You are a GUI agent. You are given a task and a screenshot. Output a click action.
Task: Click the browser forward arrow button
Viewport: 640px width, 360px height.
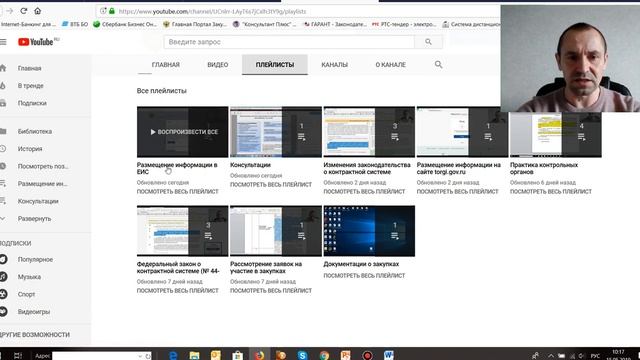[x=10, y=11]
